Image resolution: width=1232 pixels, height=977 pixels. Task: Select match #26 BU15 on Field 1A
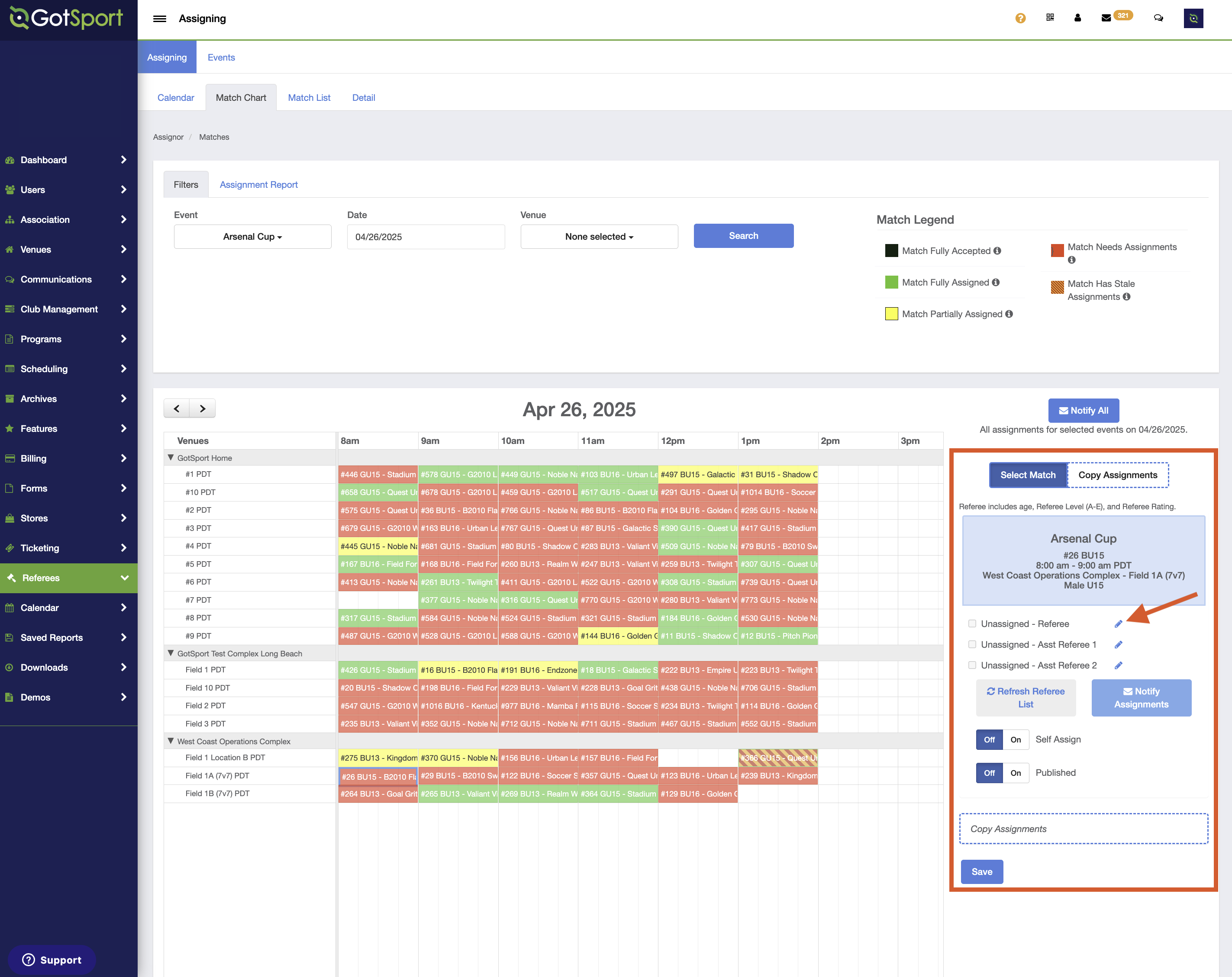click(378, 776)
